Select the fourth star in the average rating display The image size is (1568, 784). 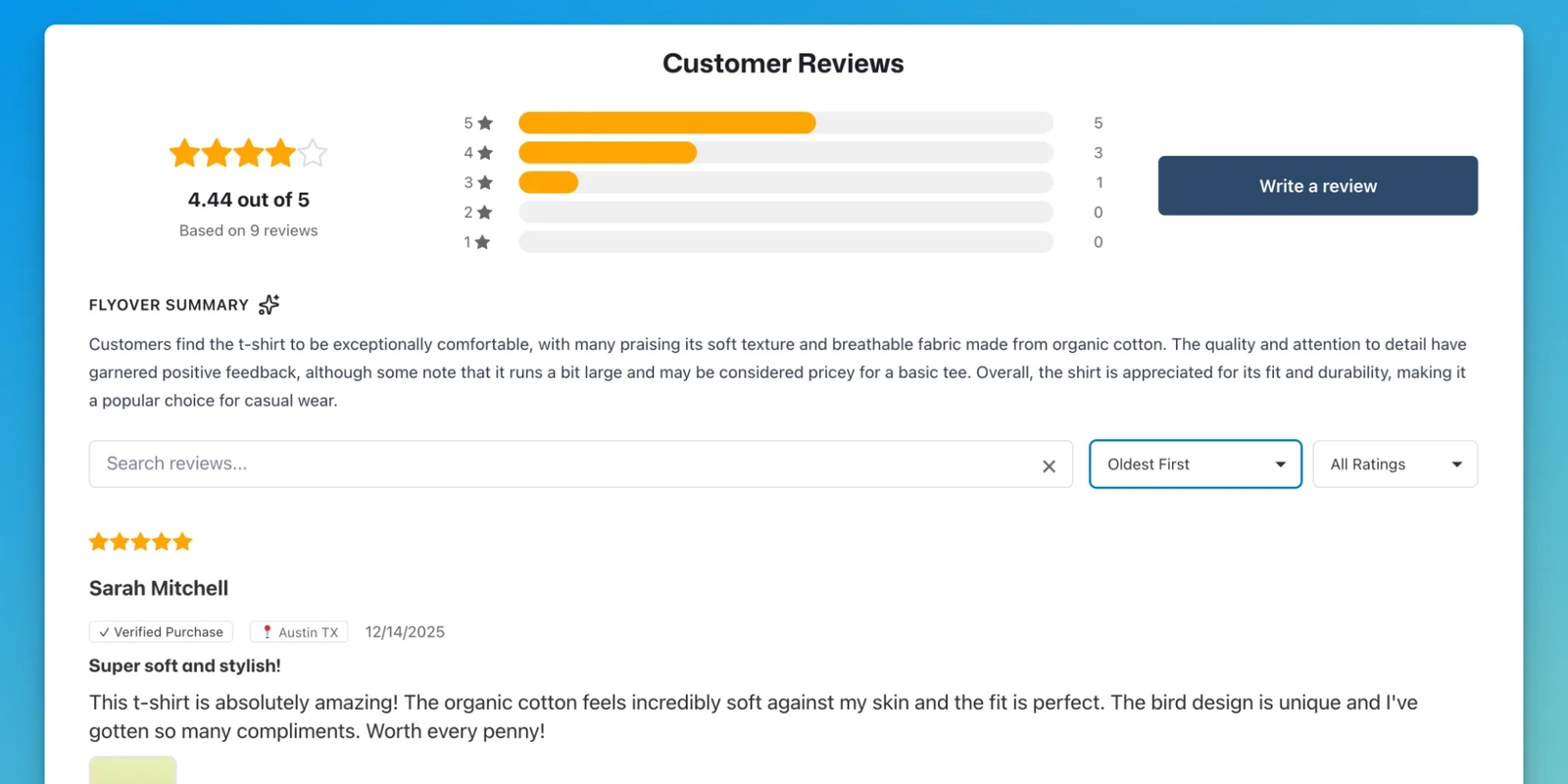pyautogui.click(x=279, y=153)
